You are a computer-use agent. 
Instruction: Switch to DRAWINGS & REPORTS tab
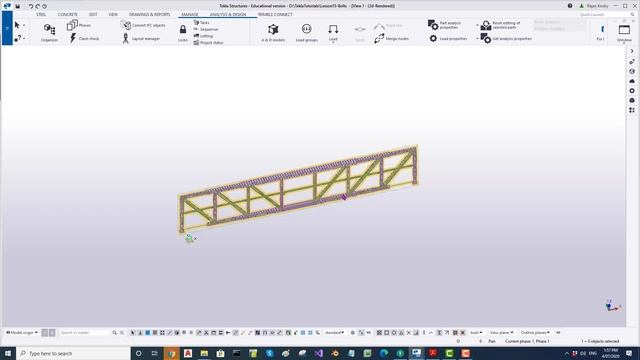[x=149, y=14]
